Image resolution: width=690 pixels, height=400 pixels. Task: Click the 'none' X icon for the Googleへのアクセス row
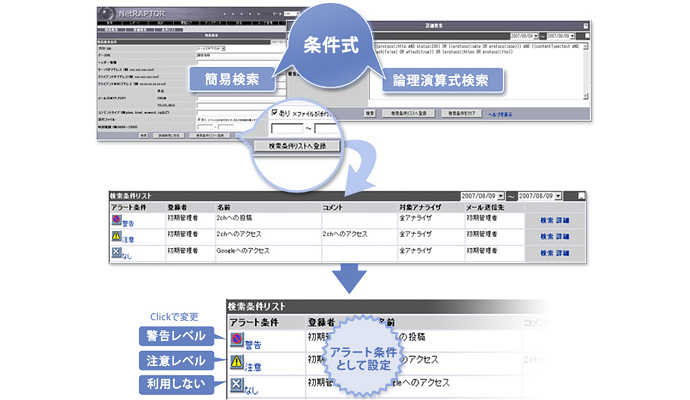point(117,252)
